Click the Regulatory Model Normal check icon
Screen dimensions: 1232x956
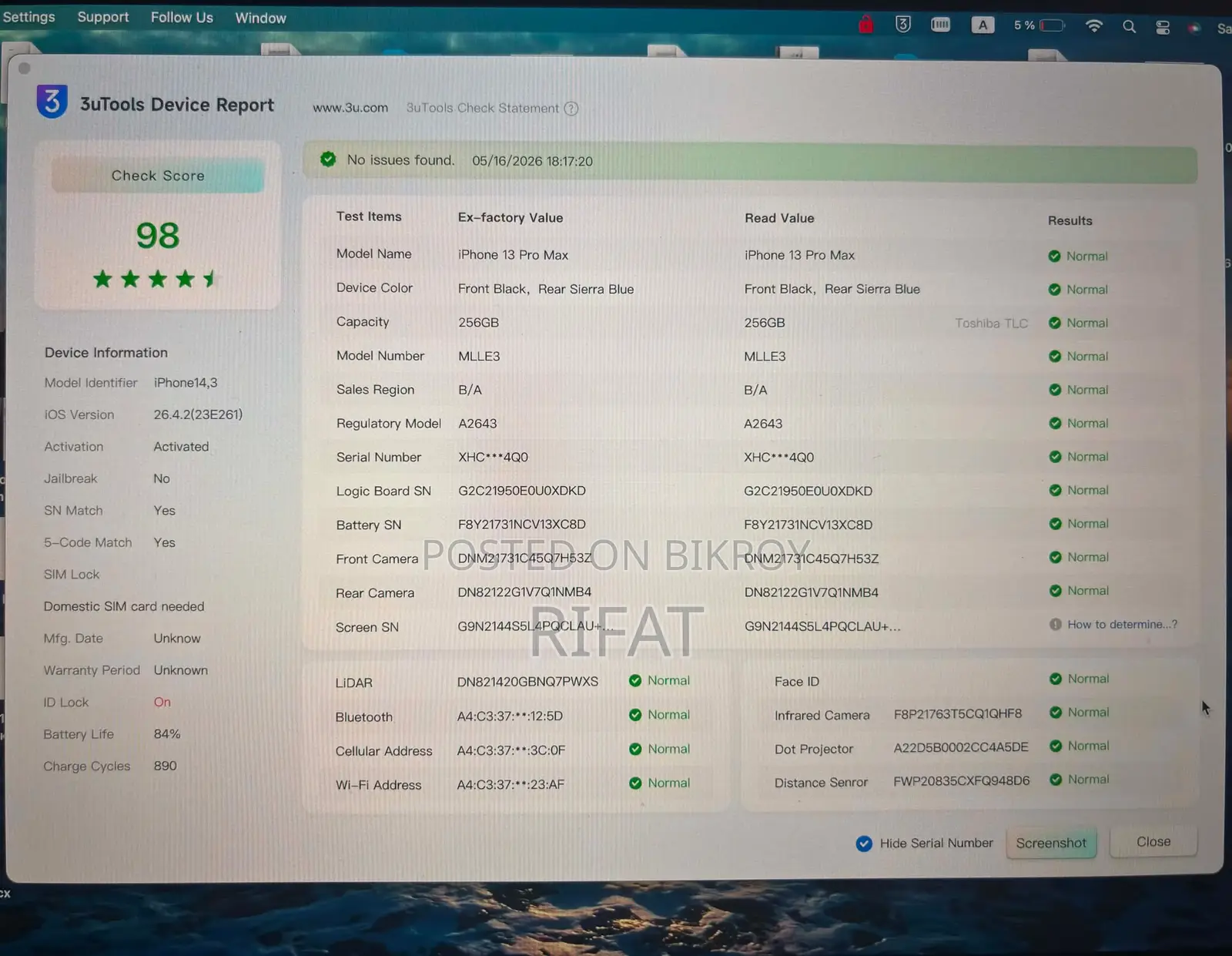1055,424
